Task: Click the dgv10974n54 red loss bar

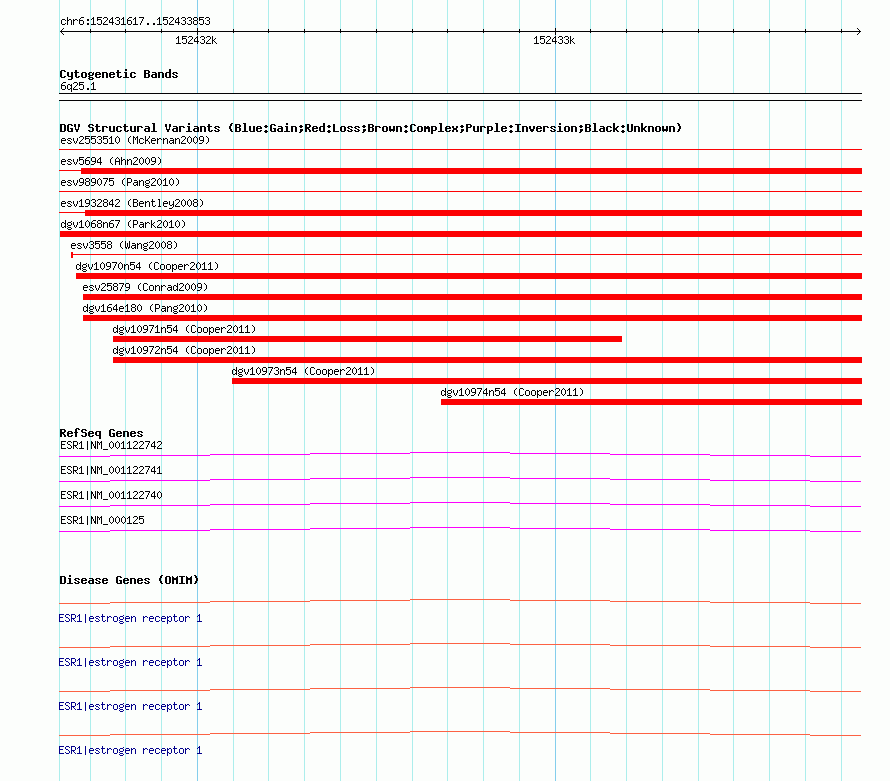Action: (652, 402)
